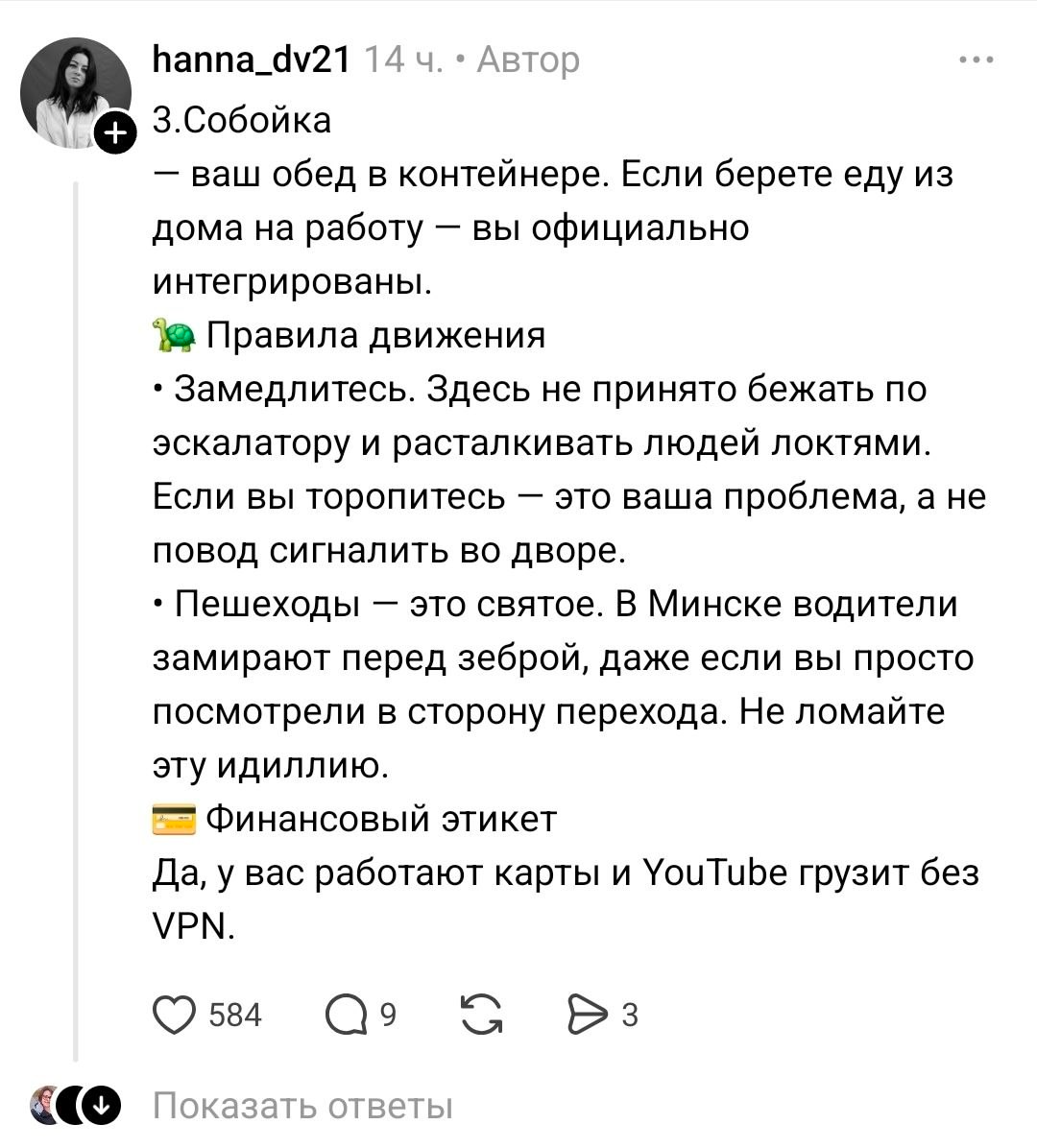Open the three-dot more options menu

click(x=976, y=60)
